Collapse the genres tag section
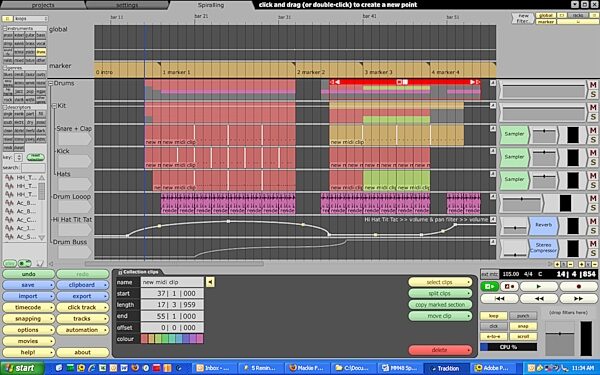600x375 pixels. pyautogui.click(x=5, y=68)
